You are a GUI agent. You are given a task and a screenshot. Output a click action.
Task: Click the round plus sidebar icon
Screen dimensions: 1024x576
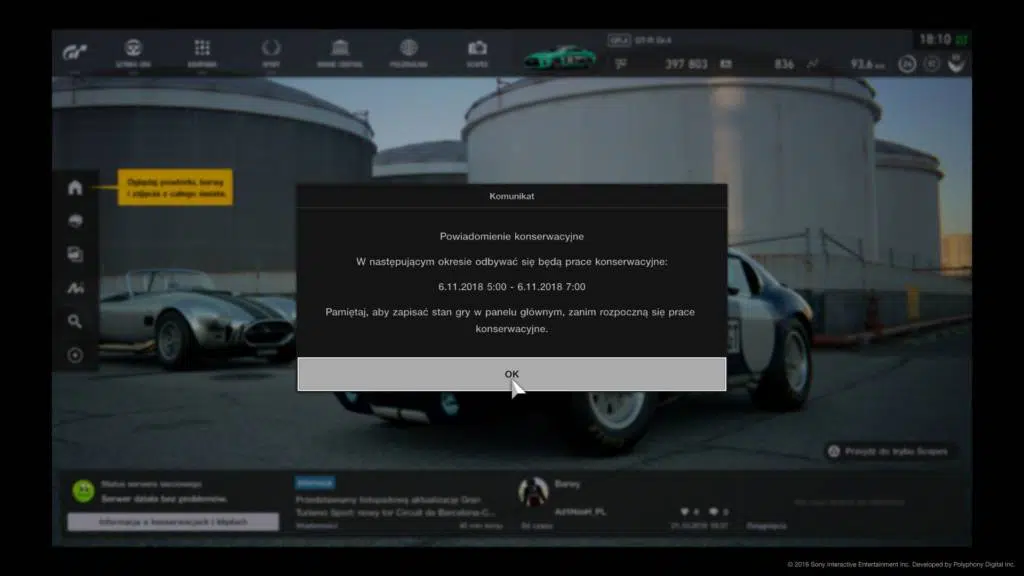(75, 355)
